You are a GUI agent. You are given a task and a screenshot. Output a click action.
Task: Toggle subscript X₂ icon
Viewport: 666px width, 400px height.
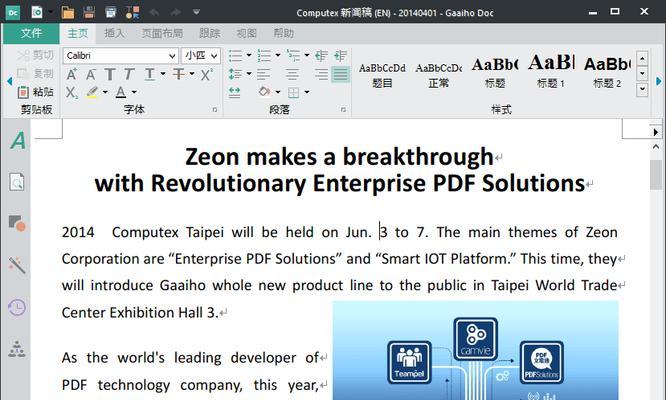coord(72,92)
